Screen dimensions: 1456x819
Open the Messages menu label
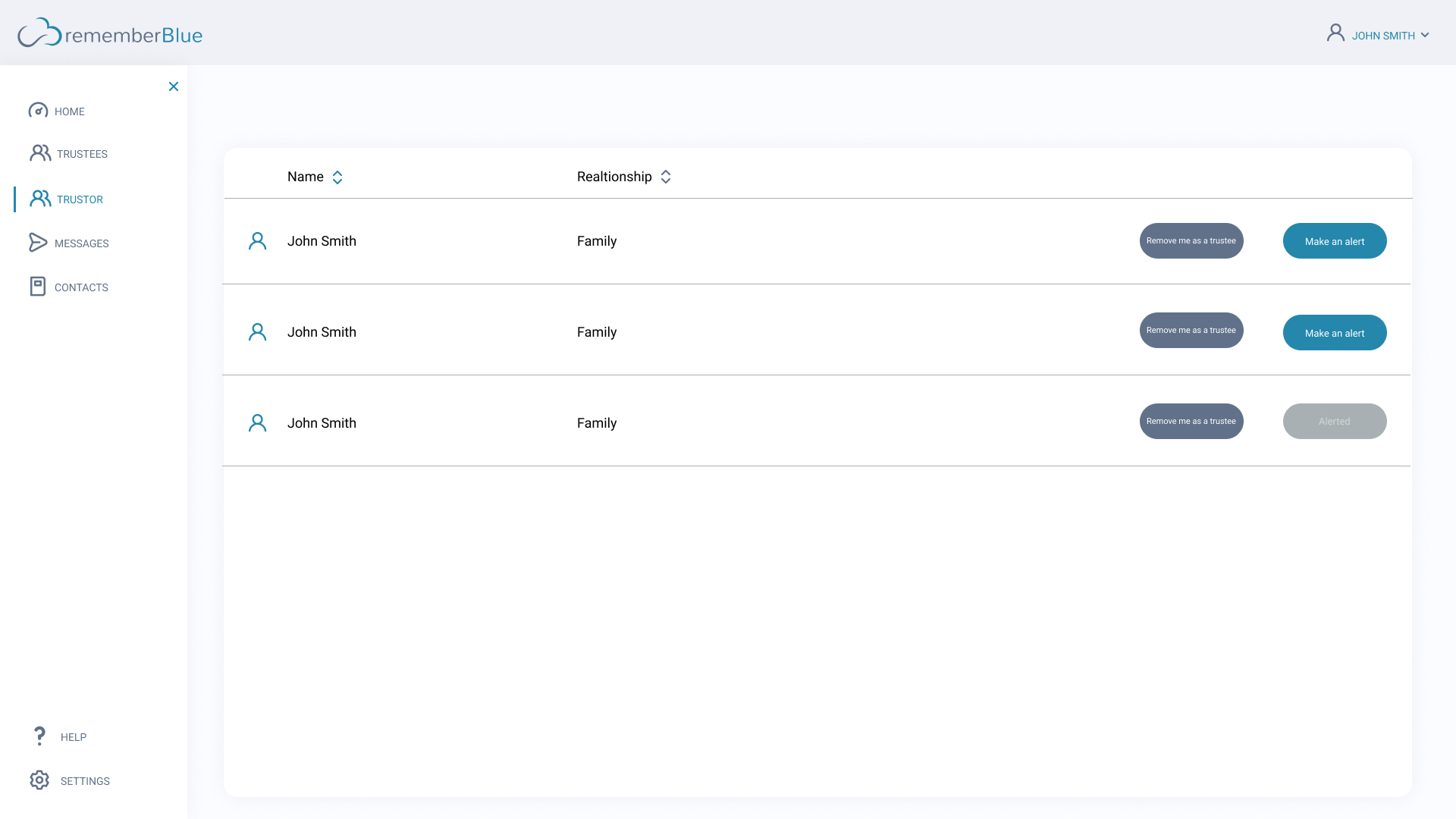82,243
